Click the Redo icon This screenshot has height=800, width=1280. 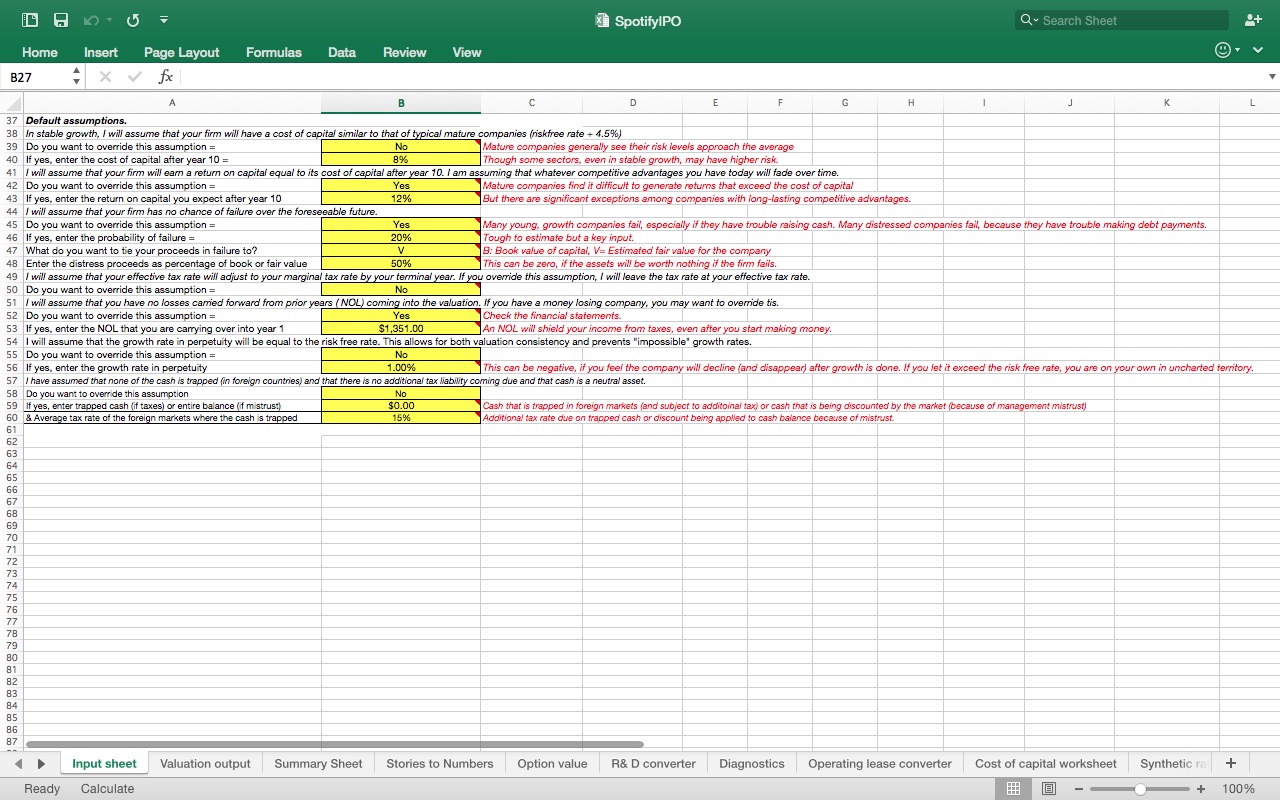coord(131,19)
